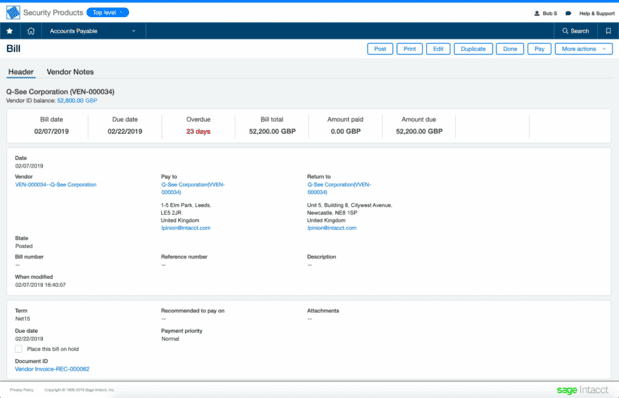Switch to the Vendor Notes tab
The width and height of the screenshot is (619, 398).
click(x=70, y=72)
